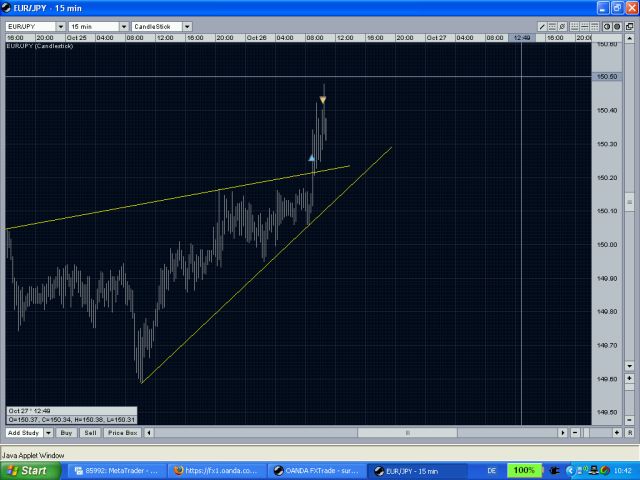
Task: Click the vertical scrollbar thumb
Action: pos(629,202)
